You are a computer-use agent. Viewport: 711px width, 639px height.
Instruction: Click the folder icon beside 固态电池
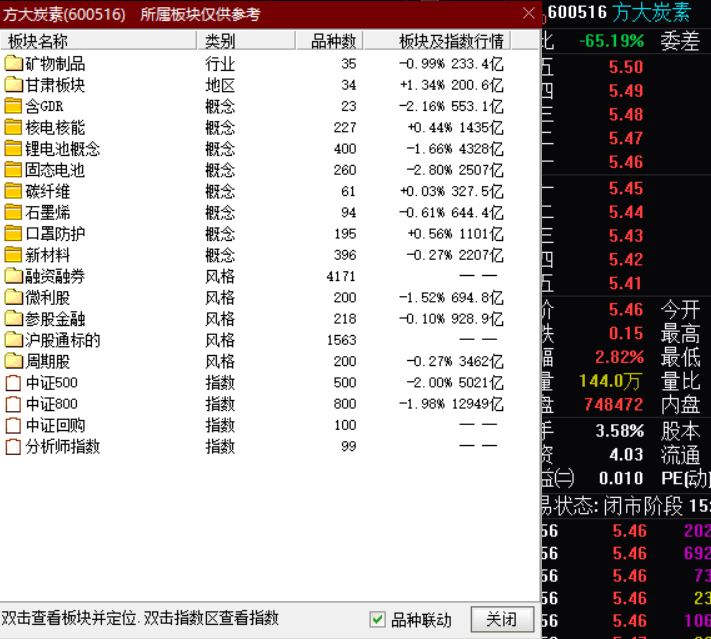14,170
